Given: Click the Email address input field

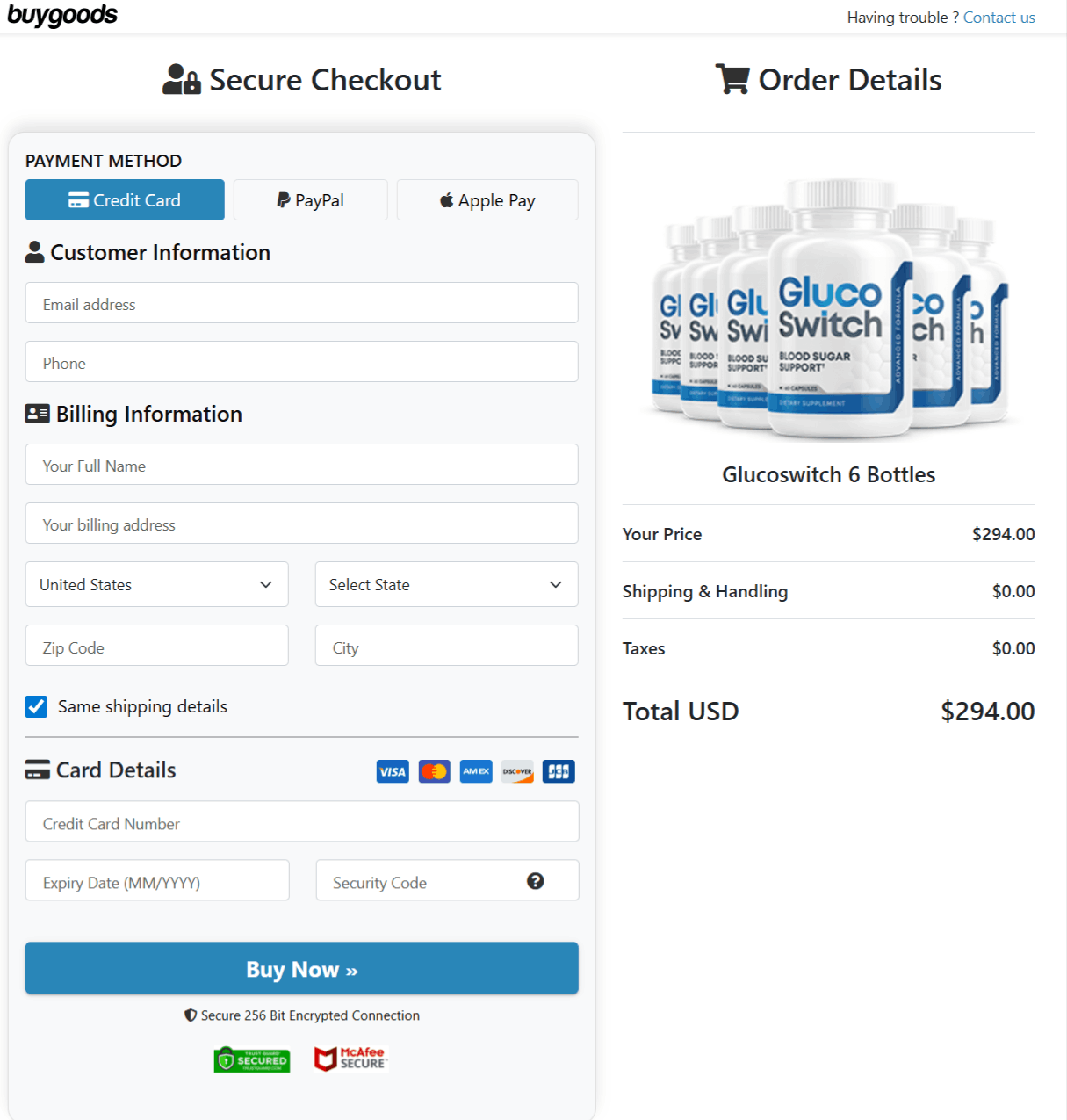Looking at the screenshot, I should pyautogui.click(x=302, y=303).
